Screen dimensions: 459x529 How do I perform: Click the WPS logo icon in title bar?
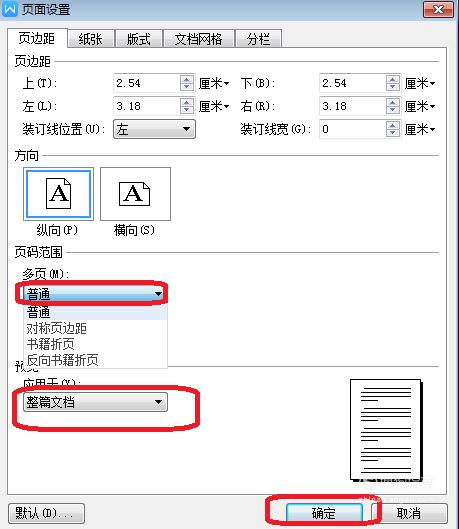pos(9,9)
